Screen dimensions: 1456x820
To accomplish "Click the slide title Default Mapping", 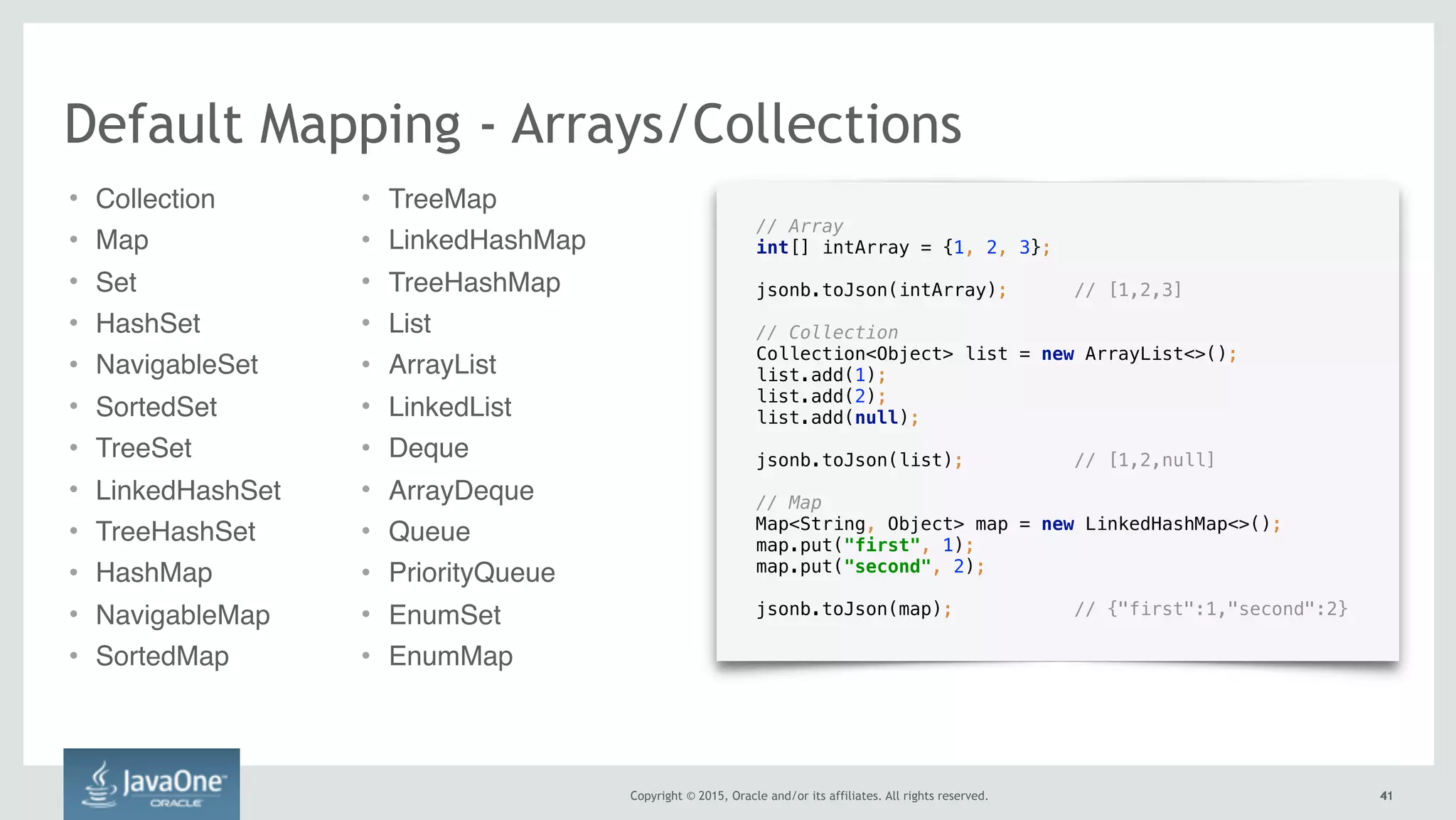I will coord(512,124).
